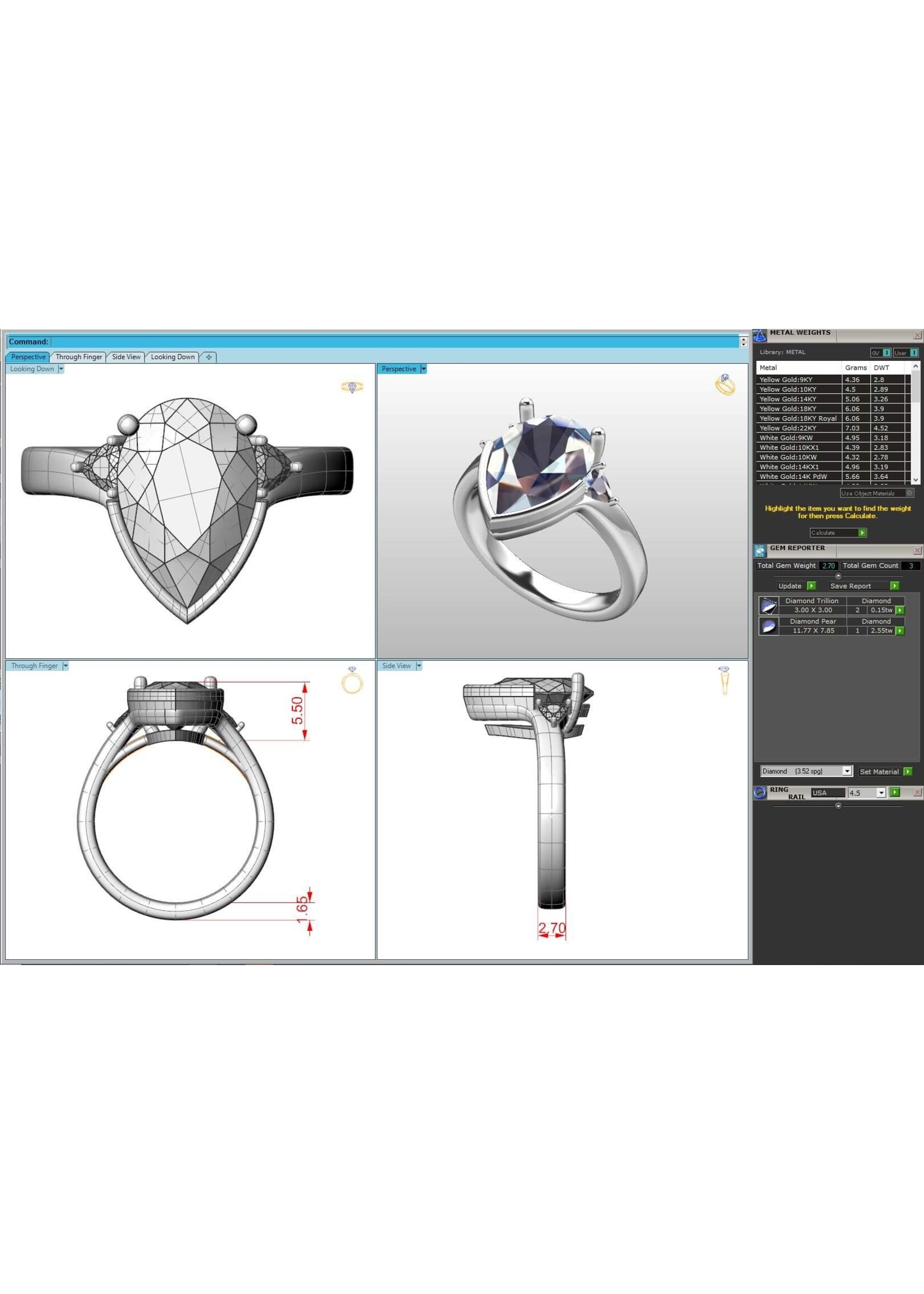Viewport: 924px width, 1294px height.
Task: Click the Side View viewport ring icon
Action: [x=724, y=681]
